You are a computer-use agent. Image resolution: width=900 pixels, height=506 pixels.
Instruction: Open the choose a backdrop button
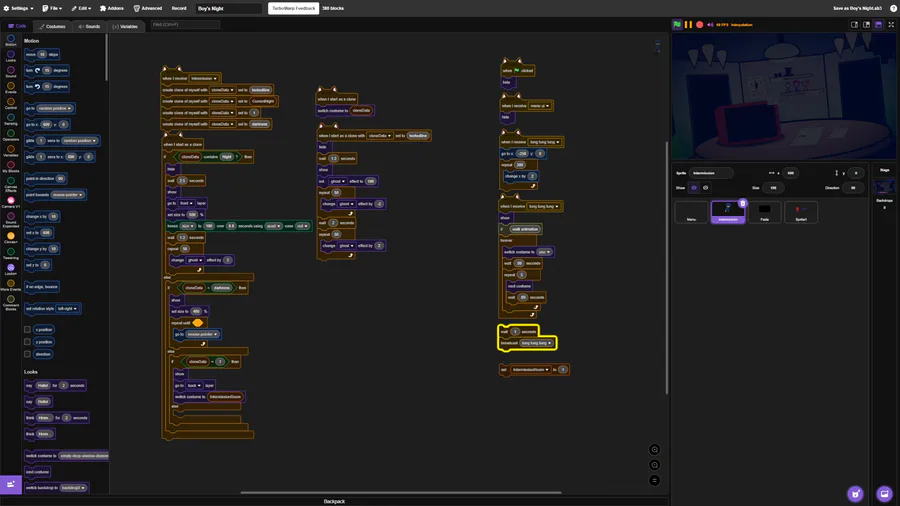(885, 493)
